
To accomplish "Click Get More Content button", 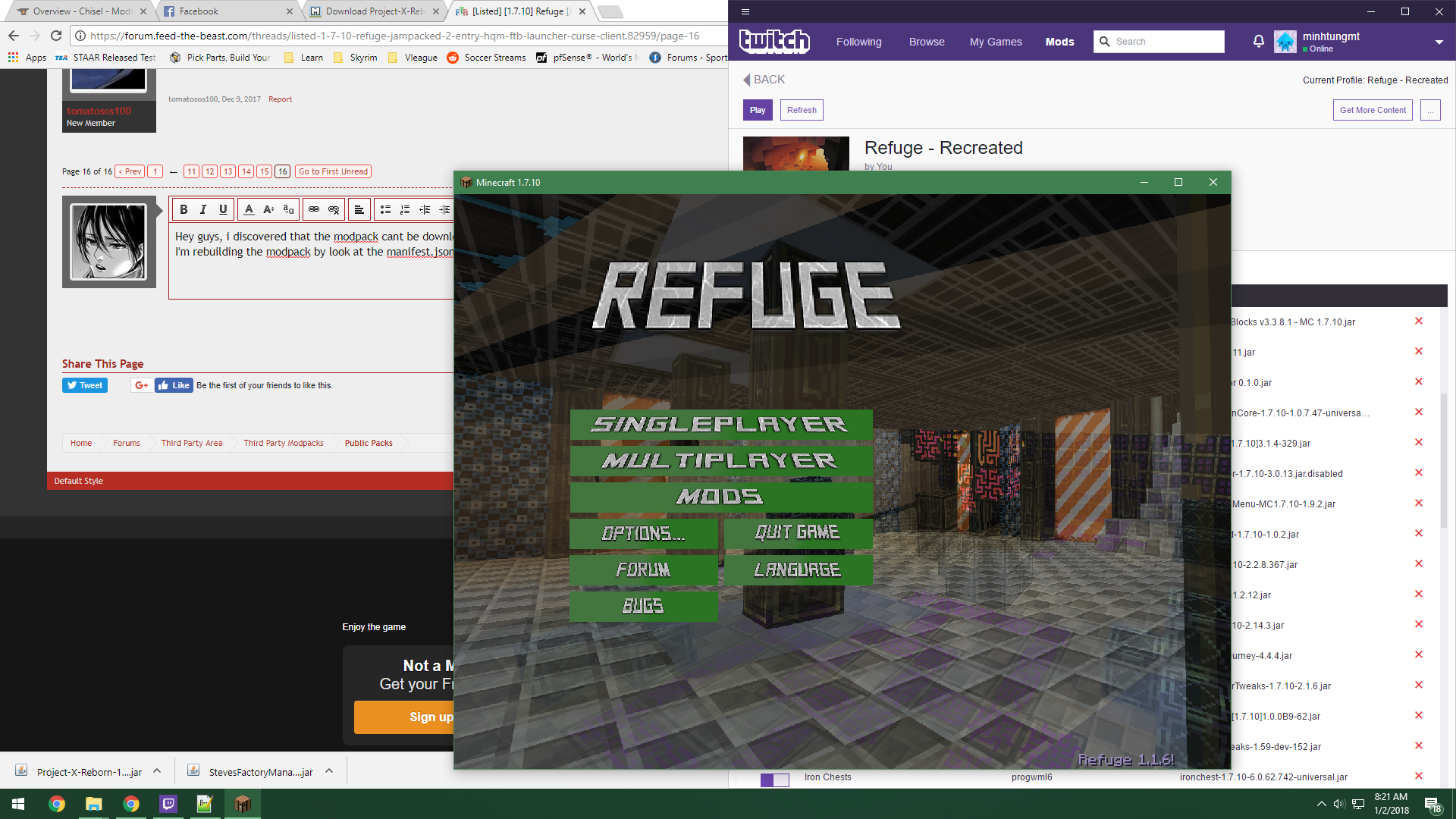I will (x=1373, y=110).
